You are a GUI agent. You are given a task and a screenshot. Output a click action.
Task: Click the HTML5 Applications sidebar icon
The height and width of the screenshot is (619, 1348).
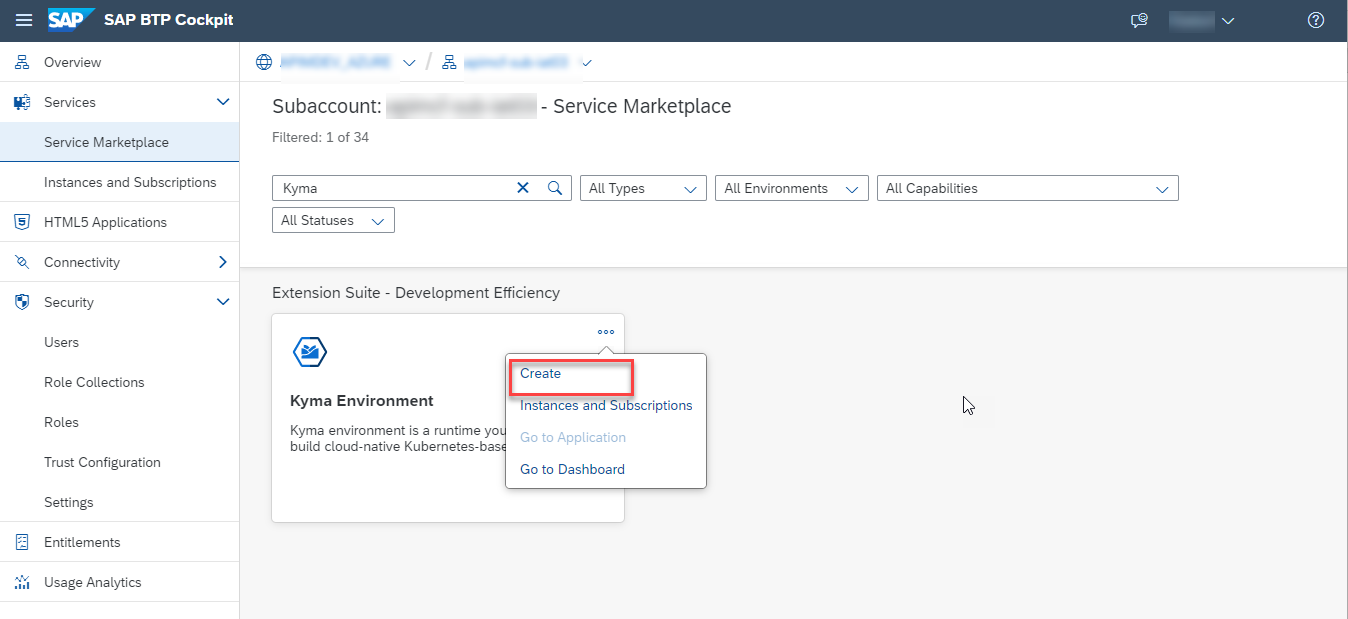pos(22,222)
